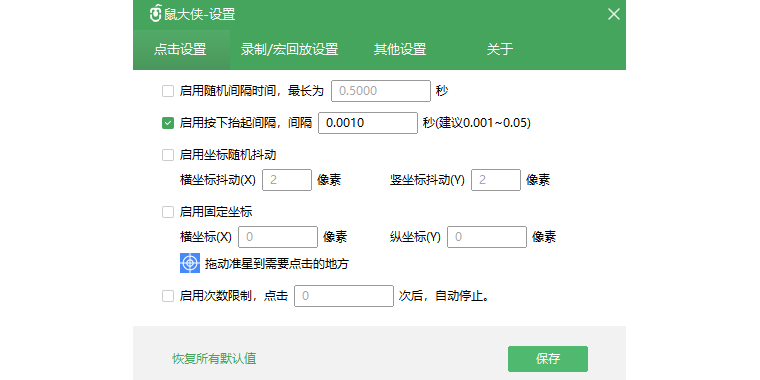The height and width of the screenshot is (380, 760).
Task: Click the blue crosshair target icon
Action: tap(190, 263)
